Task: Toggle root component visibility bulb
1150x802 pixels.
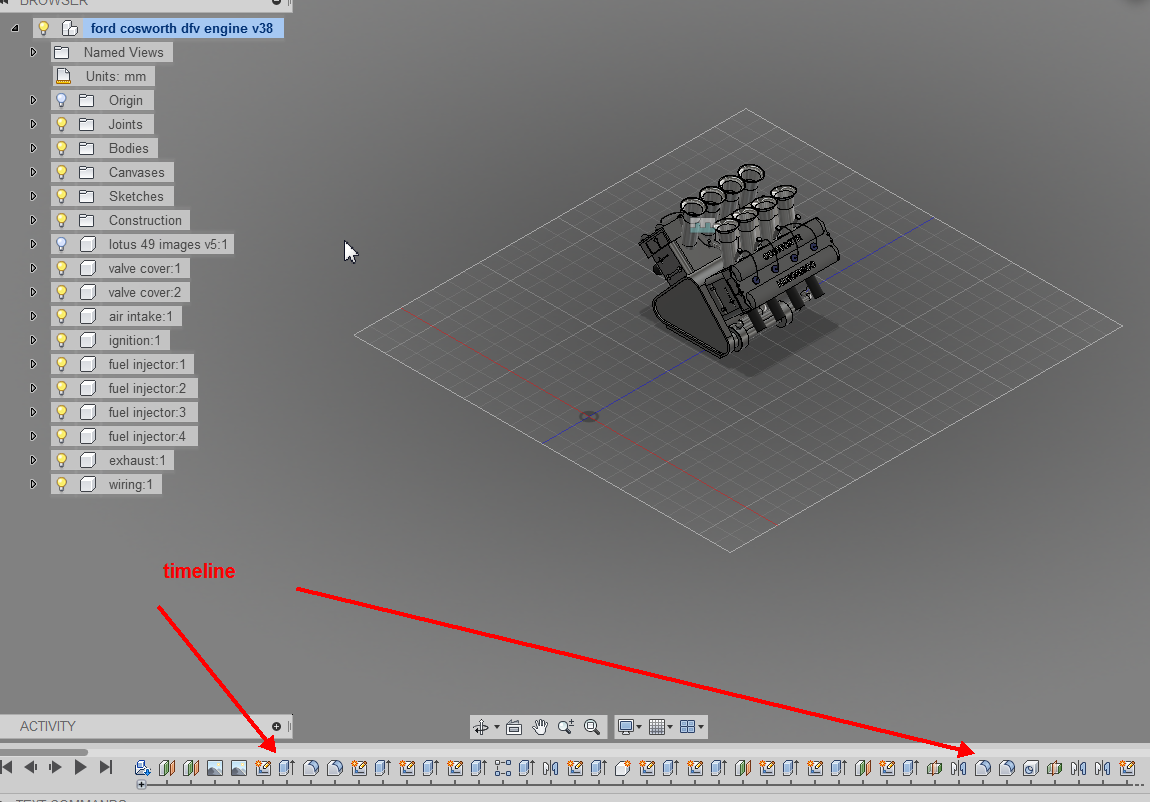Action: 43,29
